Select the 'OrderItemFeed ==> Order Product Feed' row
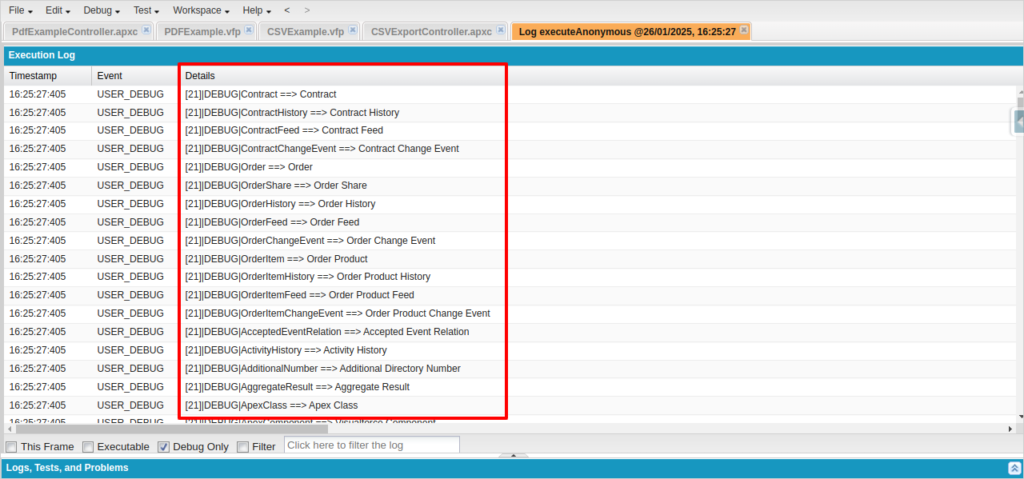Image resolution: width=1024 pixels, height=479 pixels. pyautogui.click(x=510, y=295)
